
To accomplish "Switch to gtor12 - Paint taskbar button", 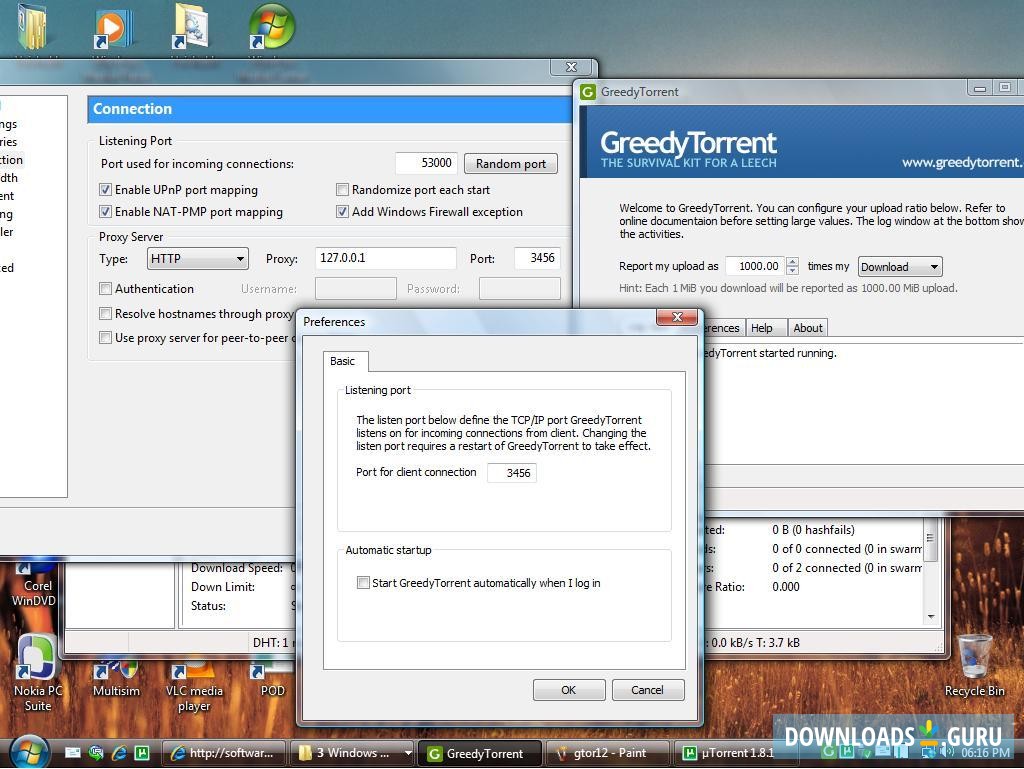I will tap(607, 753).
